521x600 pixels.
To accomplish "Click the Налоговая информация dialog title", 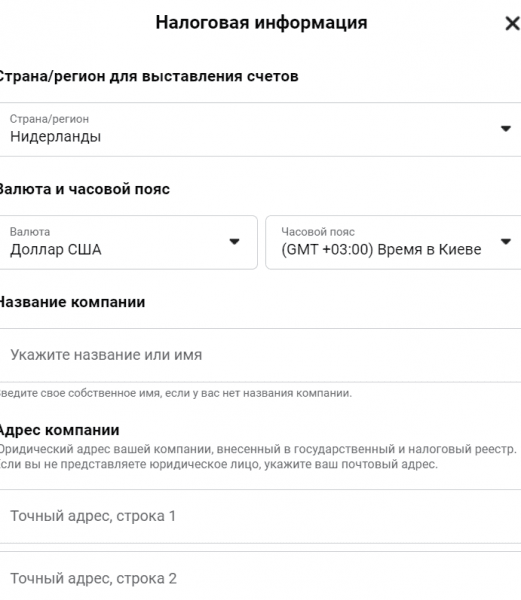I will coord(261,23).
